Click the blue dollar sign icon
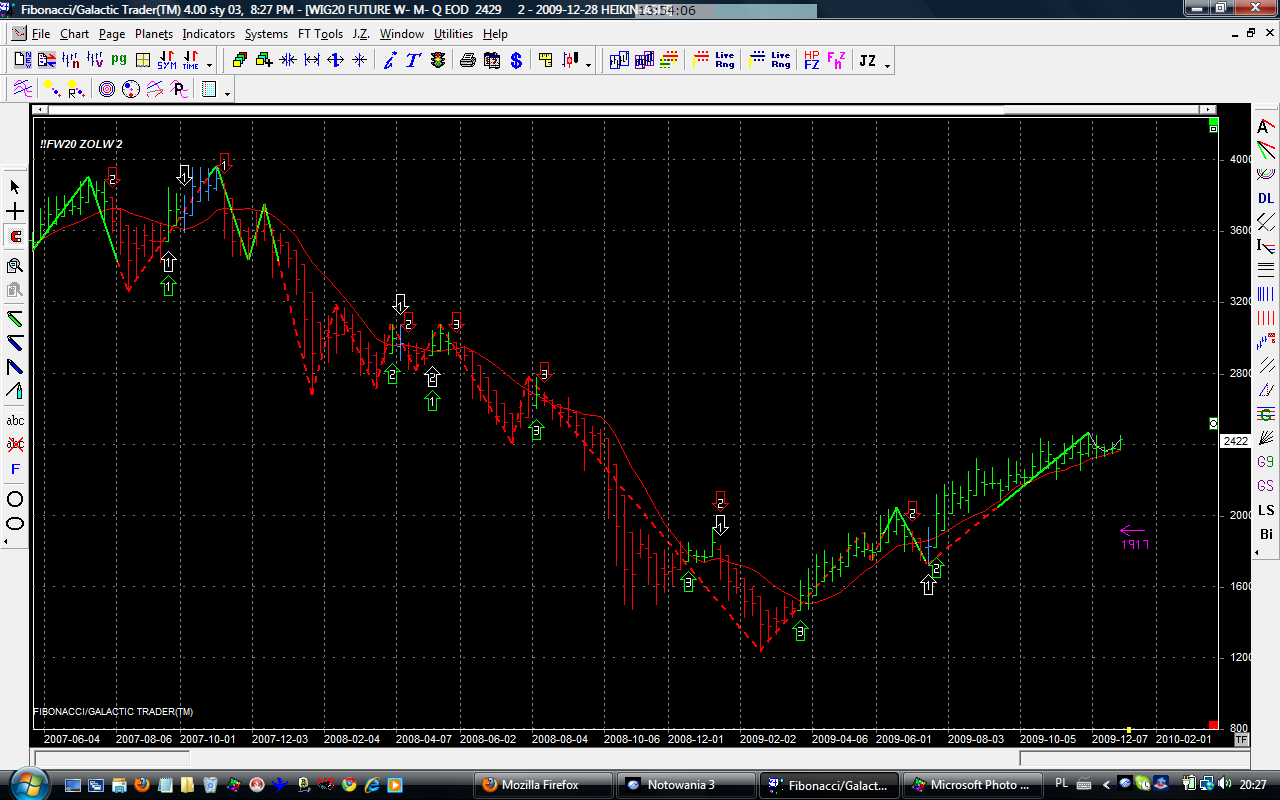Viewport: 1280px width, 800px height. (x=516, y=61)
